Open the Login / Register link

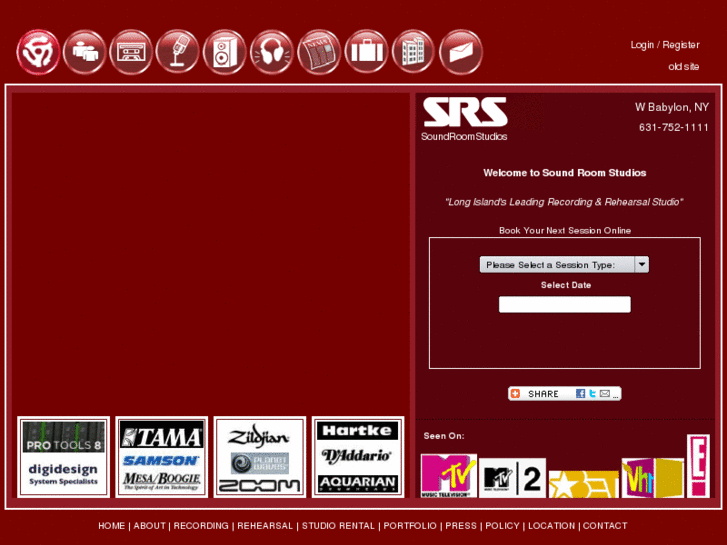pos(664,45)
